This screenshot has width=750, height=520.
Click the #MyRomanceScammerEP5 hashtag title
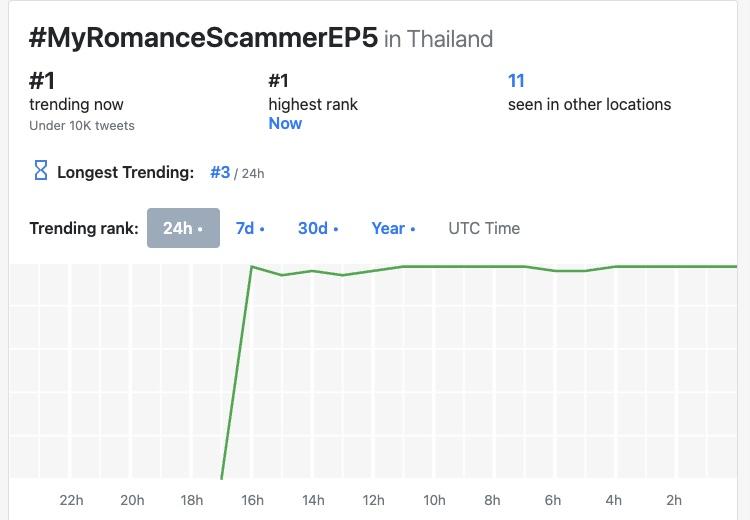203,38
